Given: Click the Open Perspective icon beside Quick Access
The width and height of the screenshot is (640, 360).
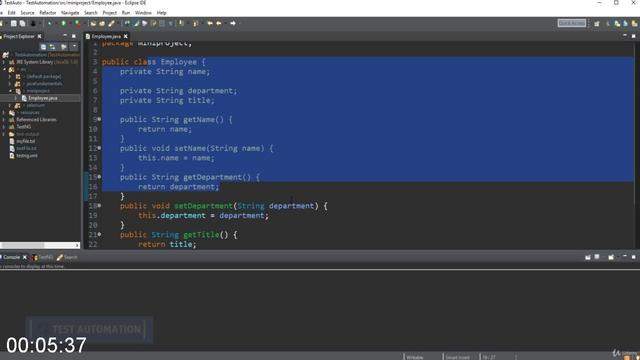Looking at the screenshot, I should [x=597, y=24].
